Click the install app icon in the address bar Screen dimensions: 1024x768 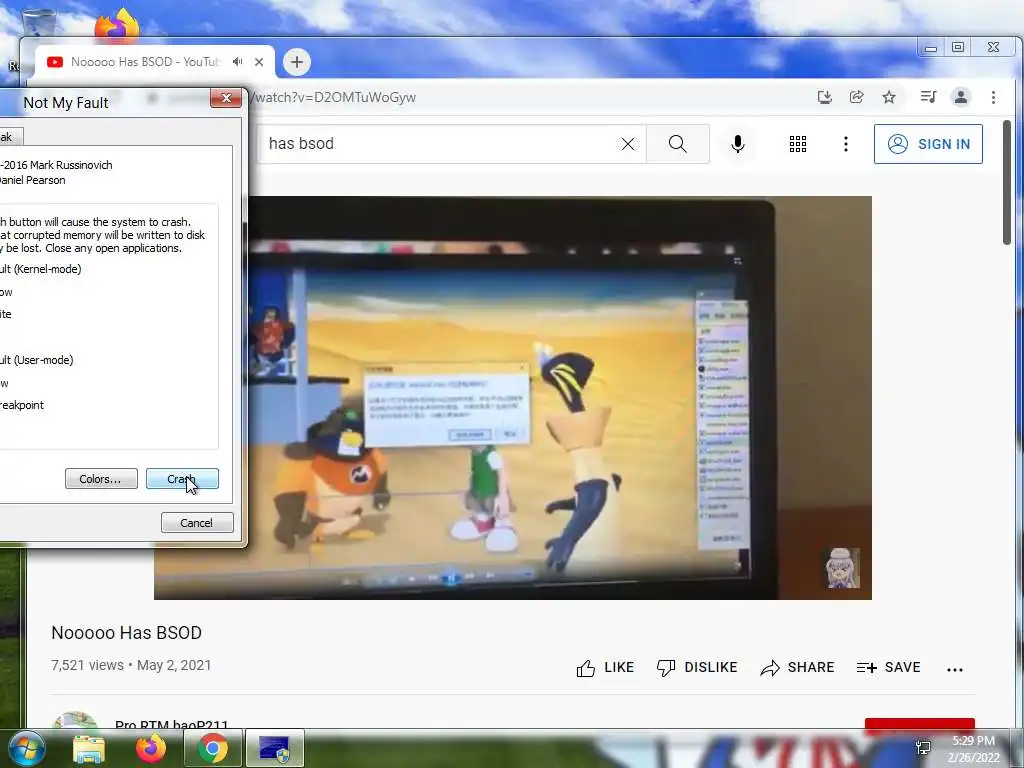tap(825, 97)
